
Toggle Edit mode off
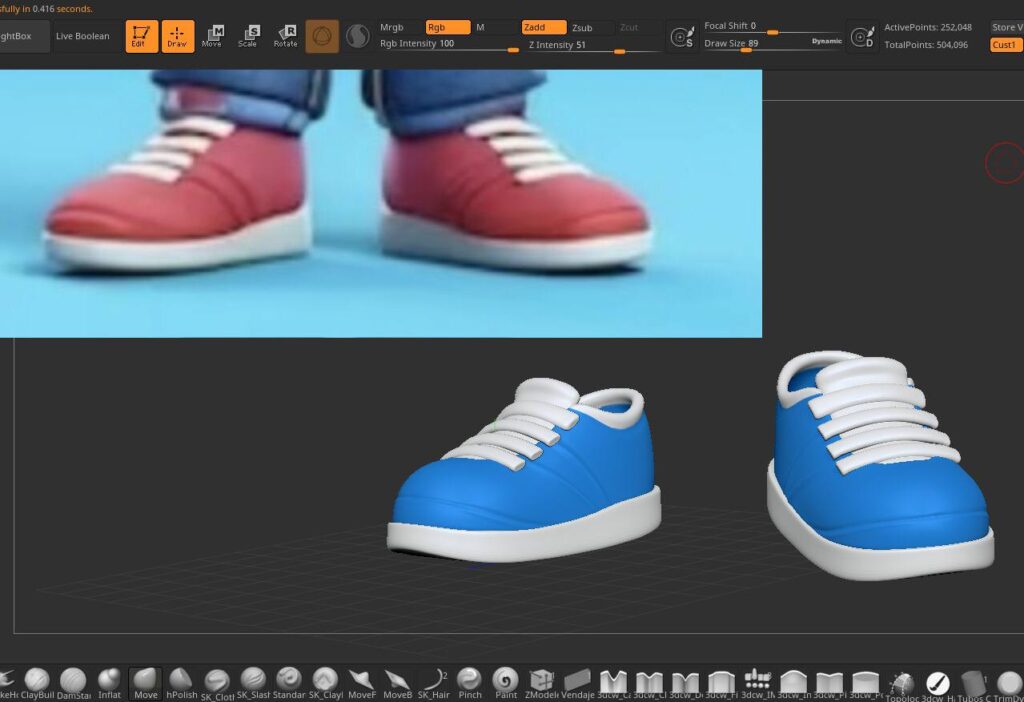pyautogui.click(x=141, y=37)
